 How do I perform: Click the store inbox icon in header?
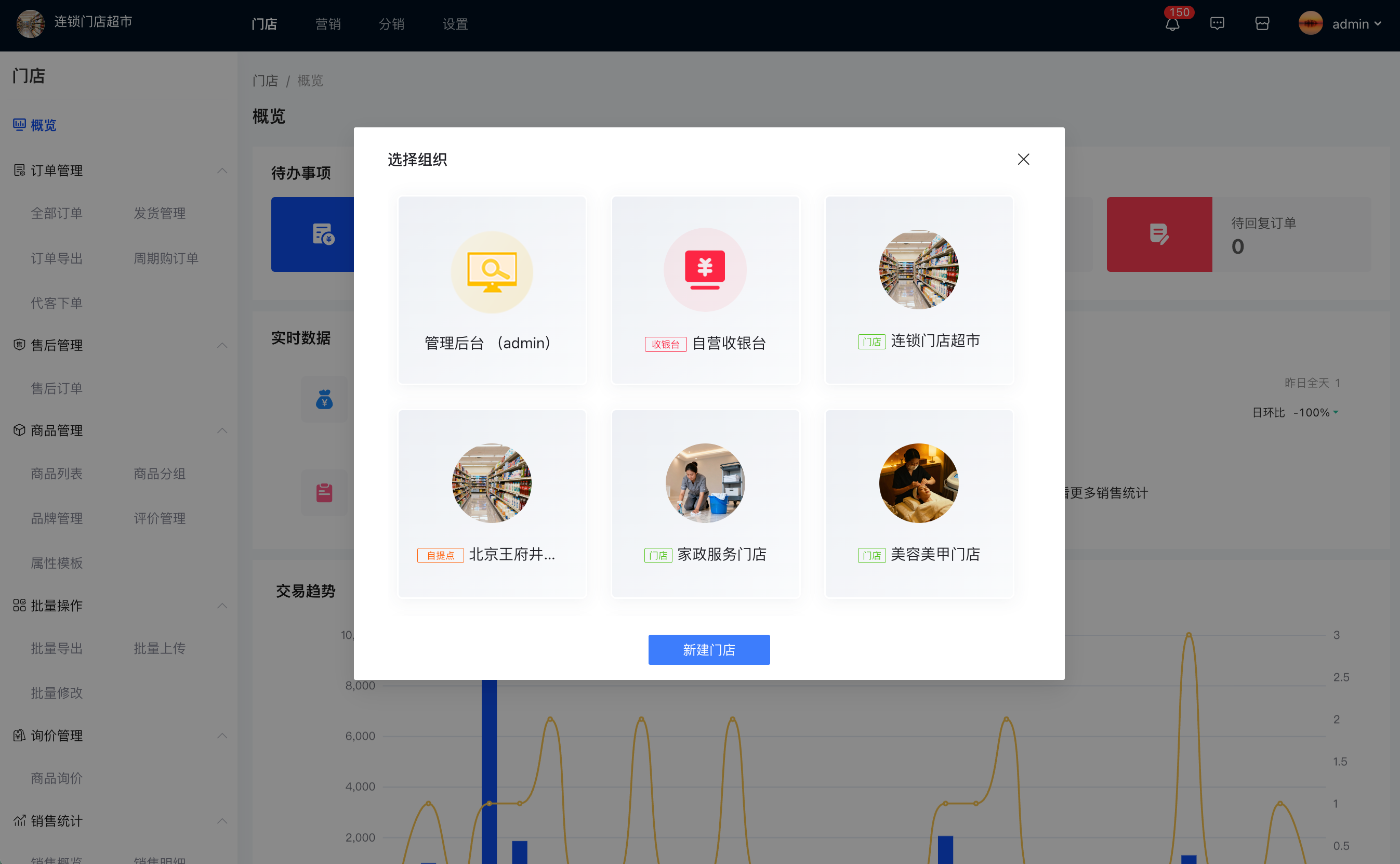tap(1262, 23)
